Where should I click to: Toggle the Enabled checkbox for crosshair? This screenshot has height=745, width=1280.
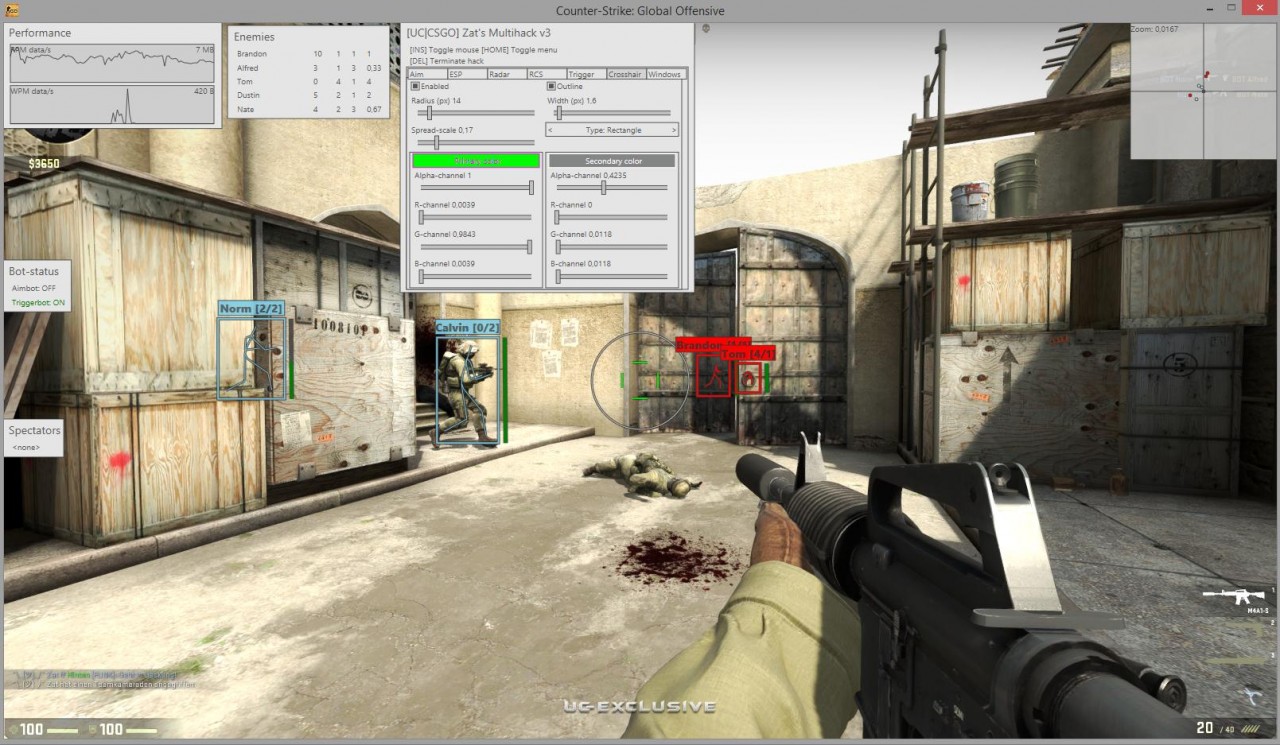click(x=415, y=86)
